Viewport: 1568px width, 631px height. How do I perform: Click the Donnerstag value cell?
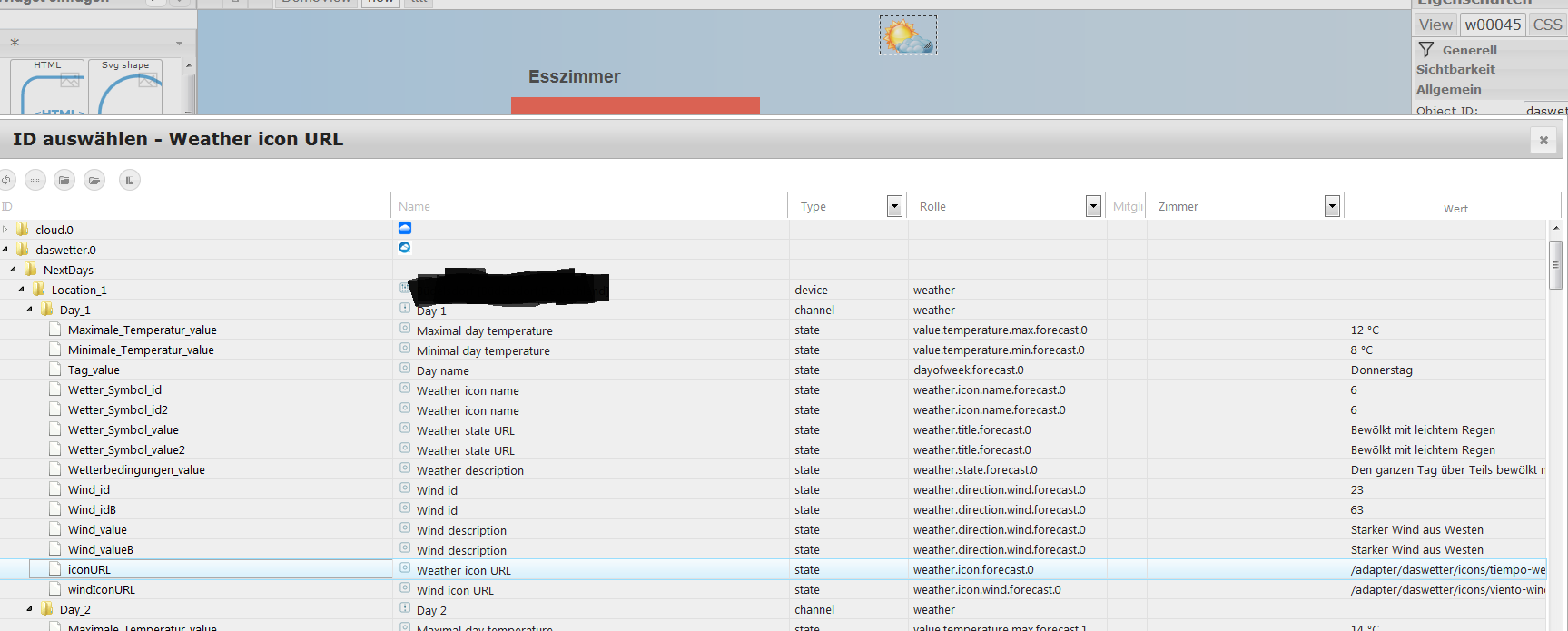point(1445,370)
